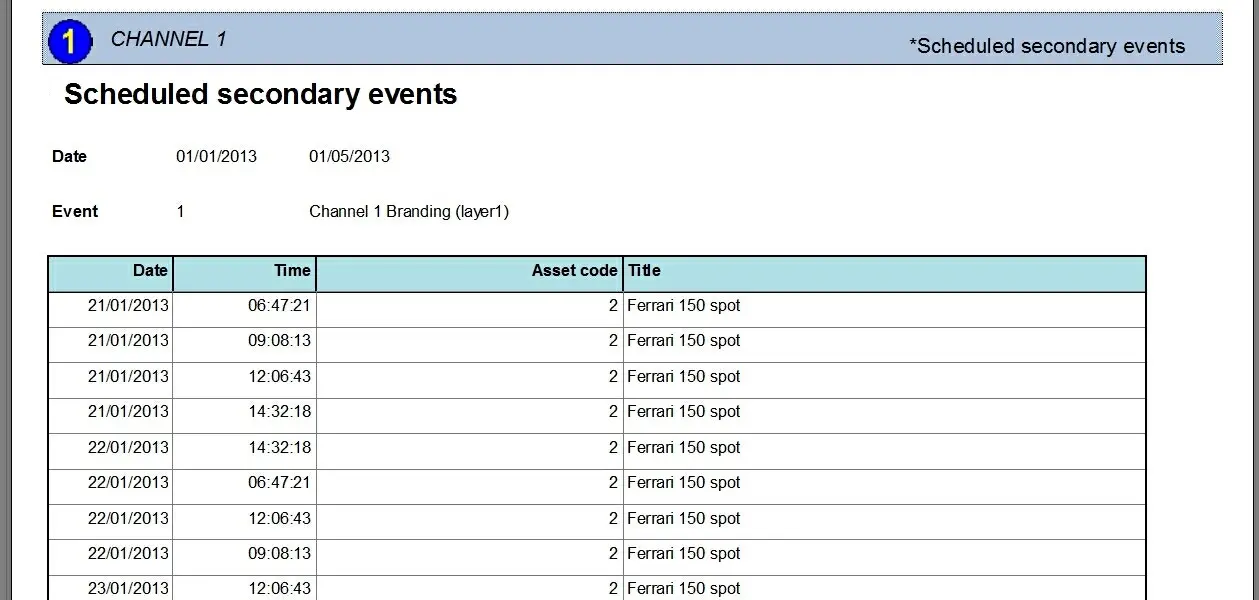
Task: Click the bold Scheduled secondary events heading
Action: tap(260, 94)
